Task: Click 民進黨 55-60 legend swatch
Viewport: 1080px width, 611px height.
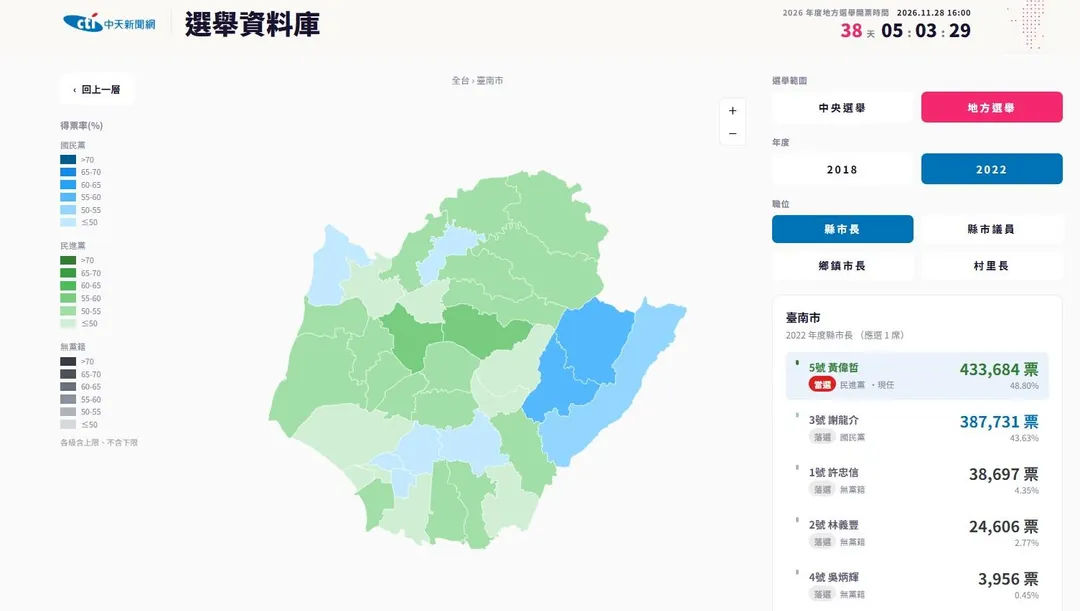Action: pyautogui.click(x=68, y=298)
